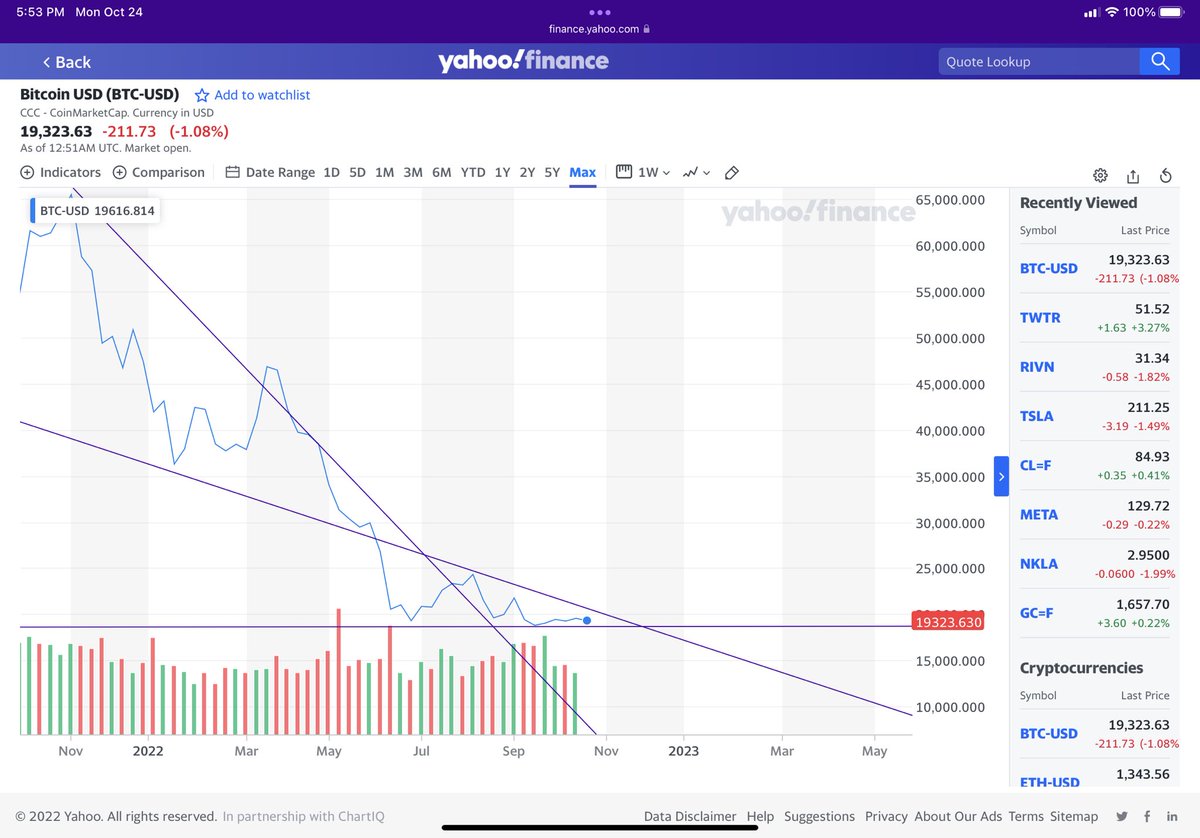Click the star Add to watchlist icon
Image resolution: width=1200 pixels, height=838 pixels.
click(x=202, y=95)
